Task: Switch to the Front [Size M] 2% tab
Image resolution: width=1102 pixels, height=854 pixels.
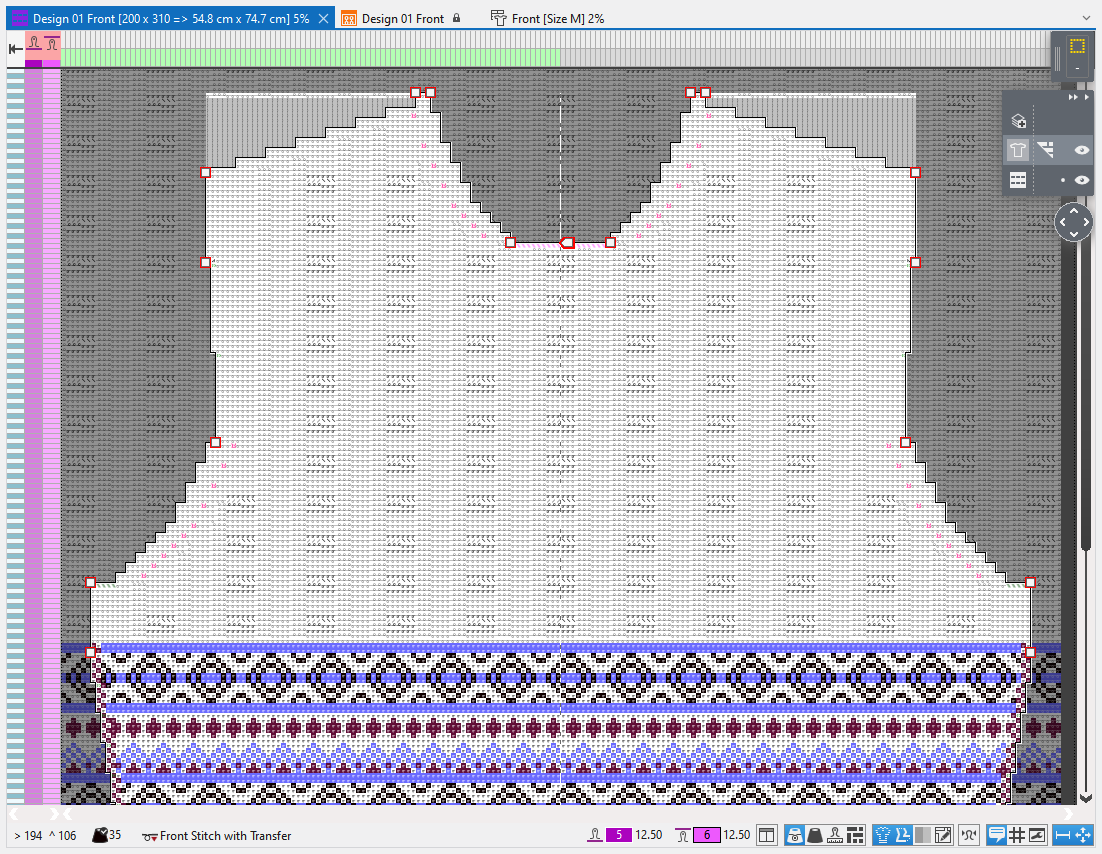Action: [547, 18]
